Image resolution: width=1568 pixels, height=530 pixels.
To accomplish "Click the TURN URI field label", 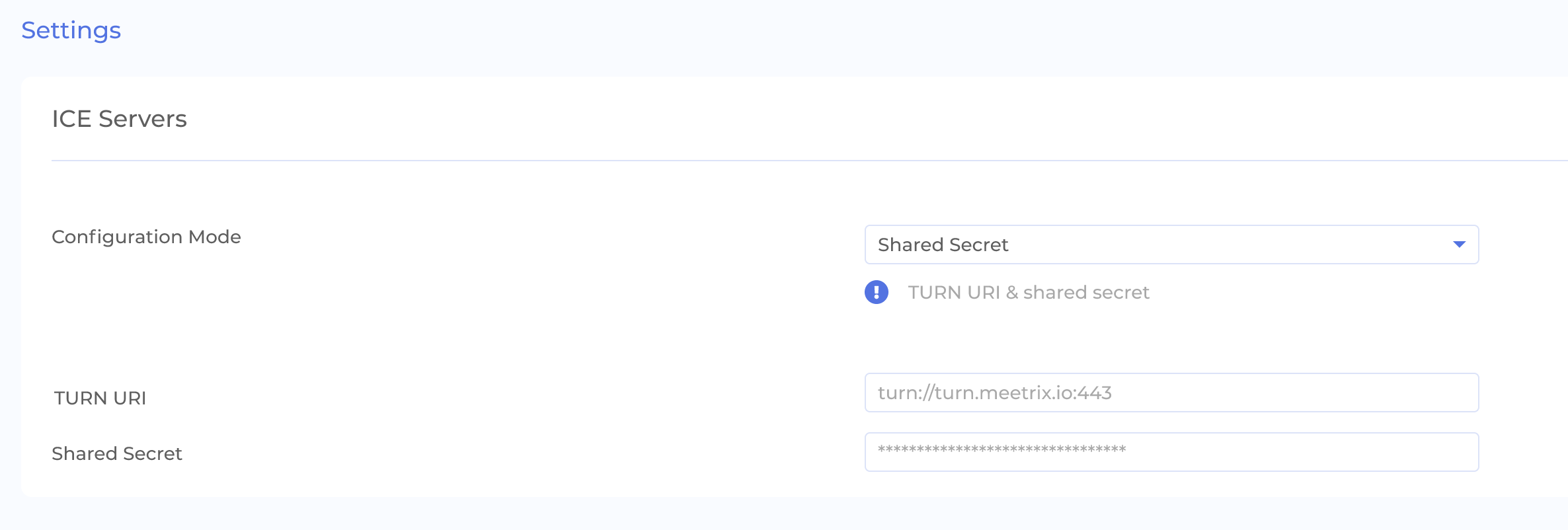I will pos(100,398).
